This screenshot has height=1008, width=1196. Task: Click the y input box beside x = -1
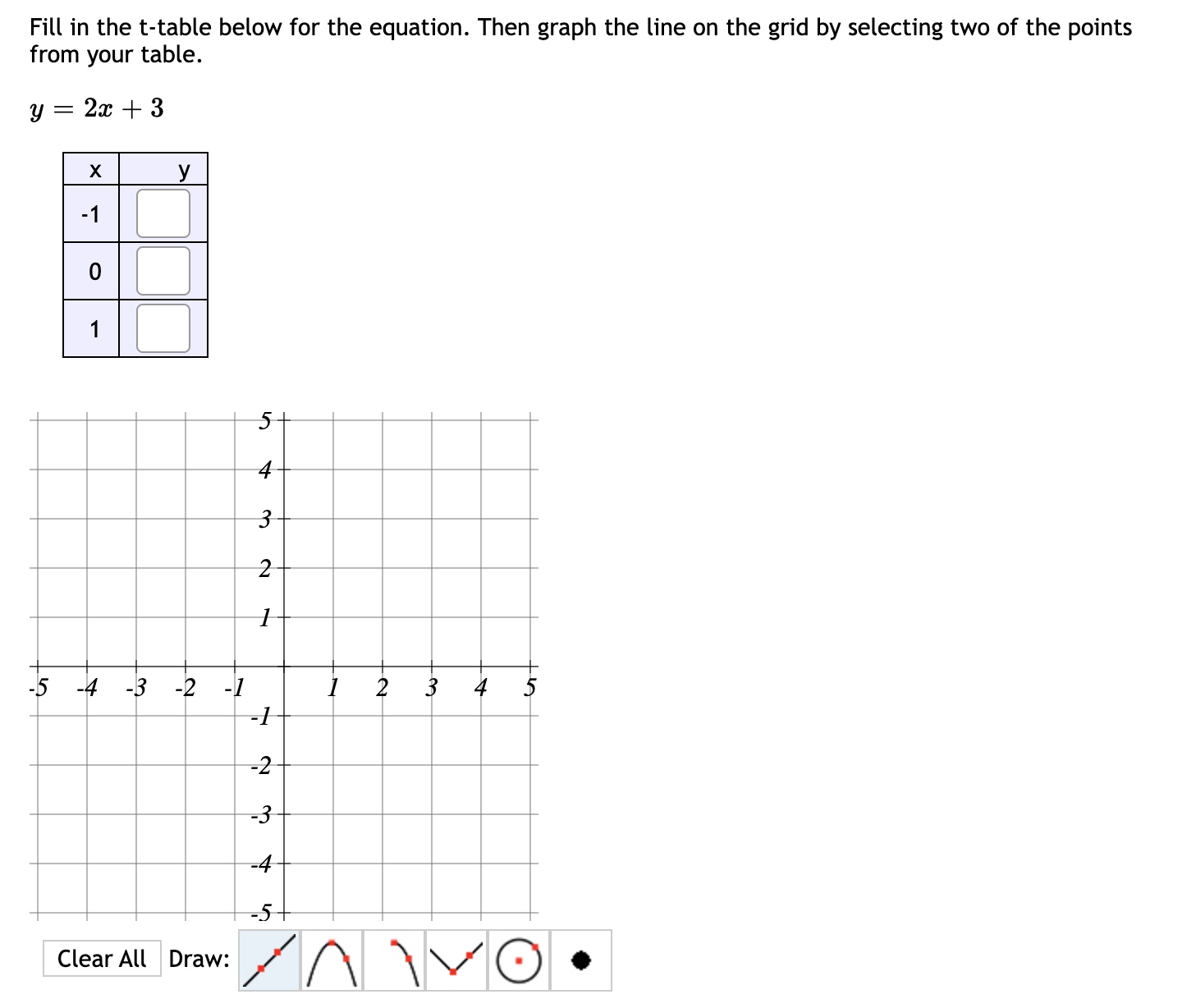[163, 213]
